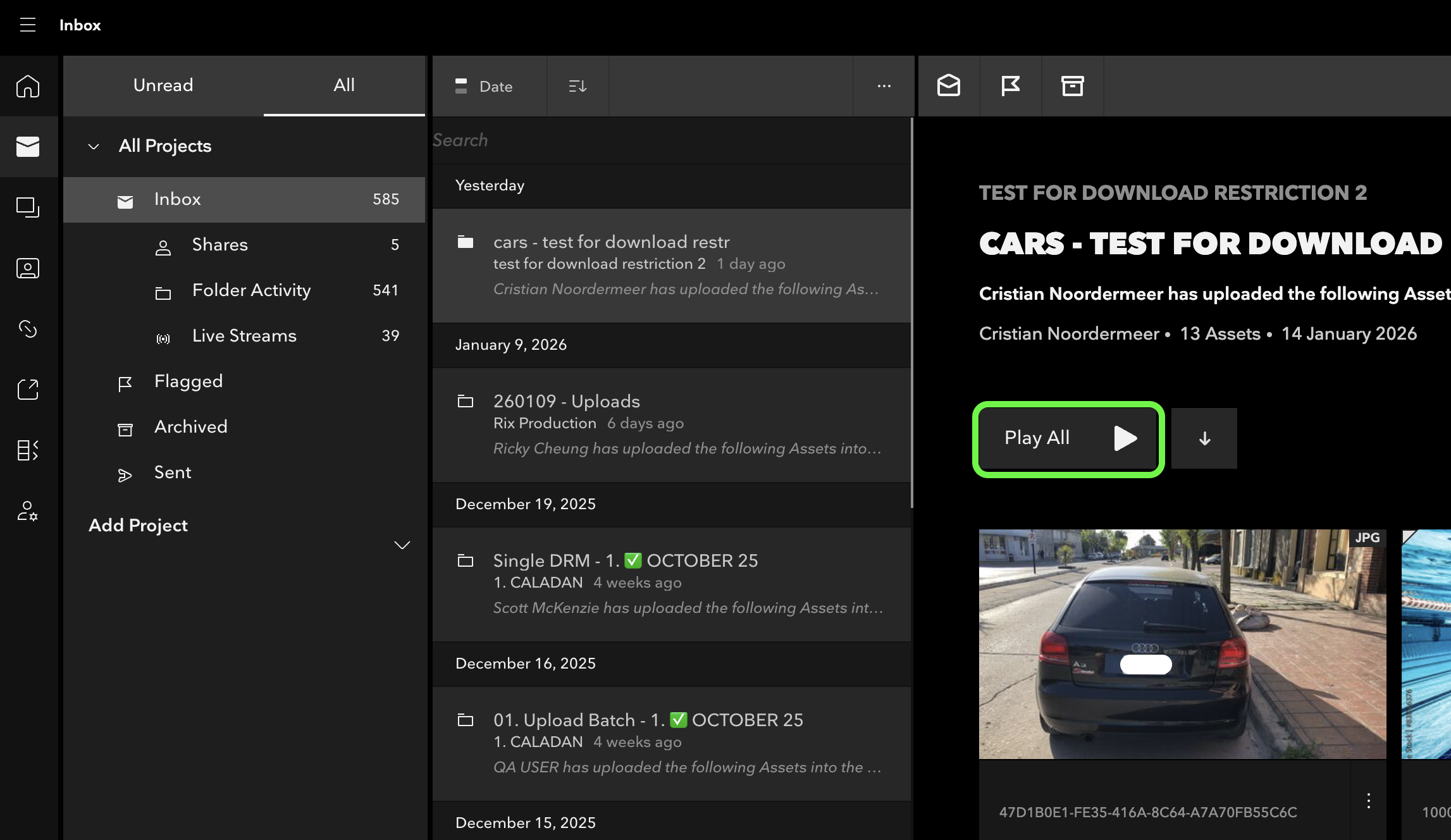The height and width of the screenshot is (840, 1451).
Task: Switch to the All filter tab
Action: point(344,85)
